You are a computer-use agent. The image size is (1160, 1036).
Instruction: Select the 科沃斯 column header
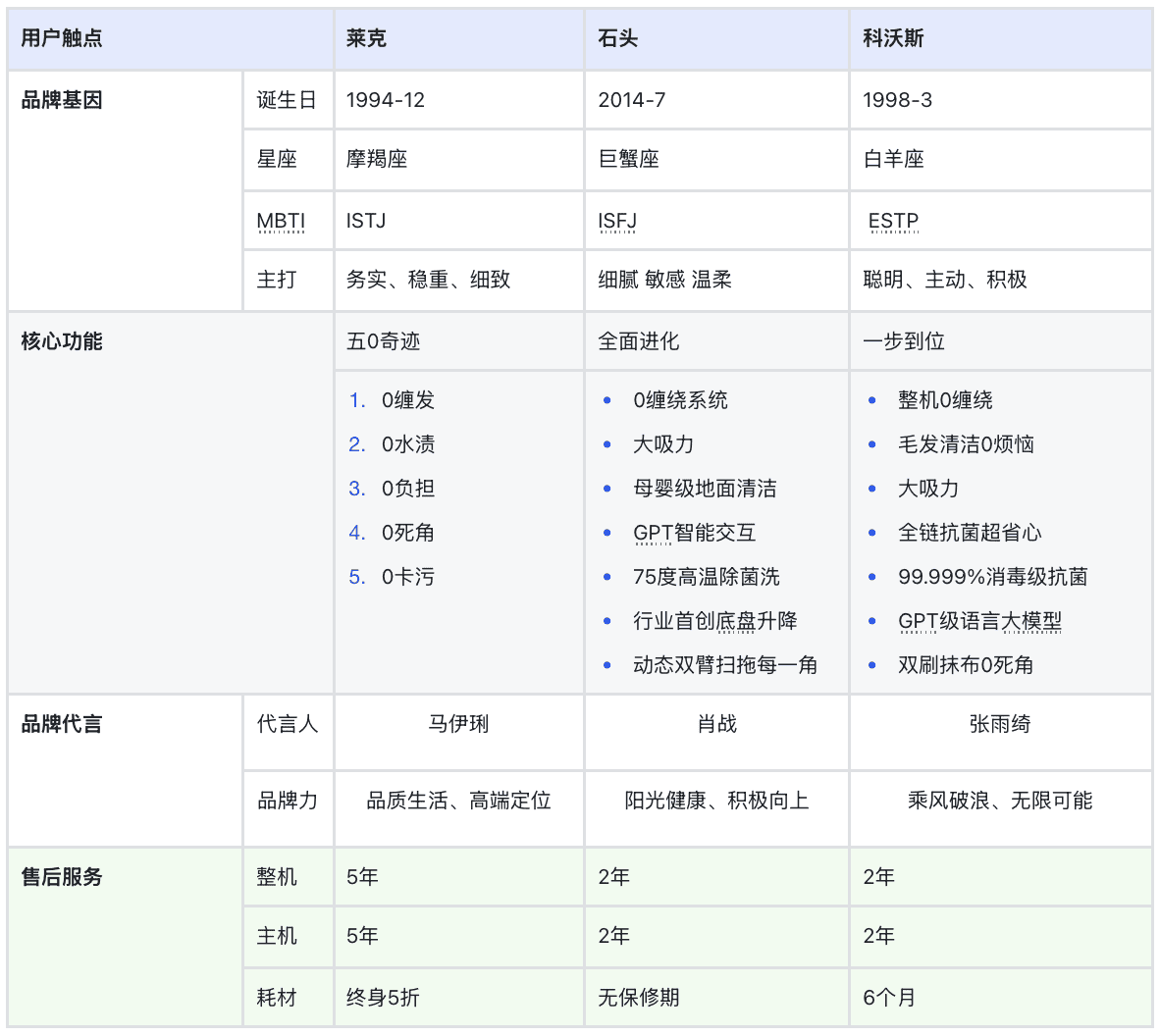click(1001, 38)
